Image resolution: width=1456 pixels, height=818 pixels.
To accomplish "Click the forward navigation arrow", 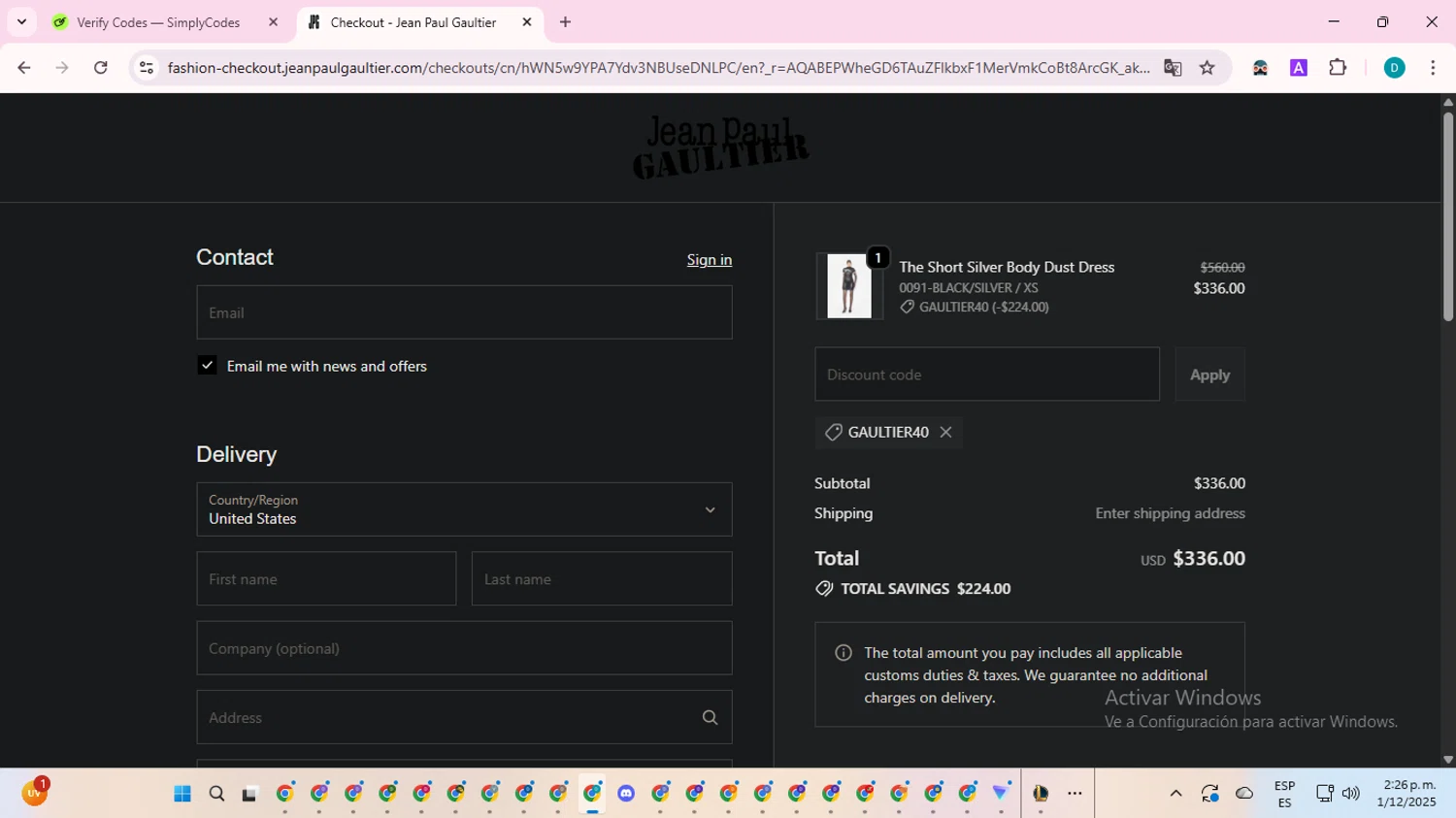I will [x=62, y=67].
